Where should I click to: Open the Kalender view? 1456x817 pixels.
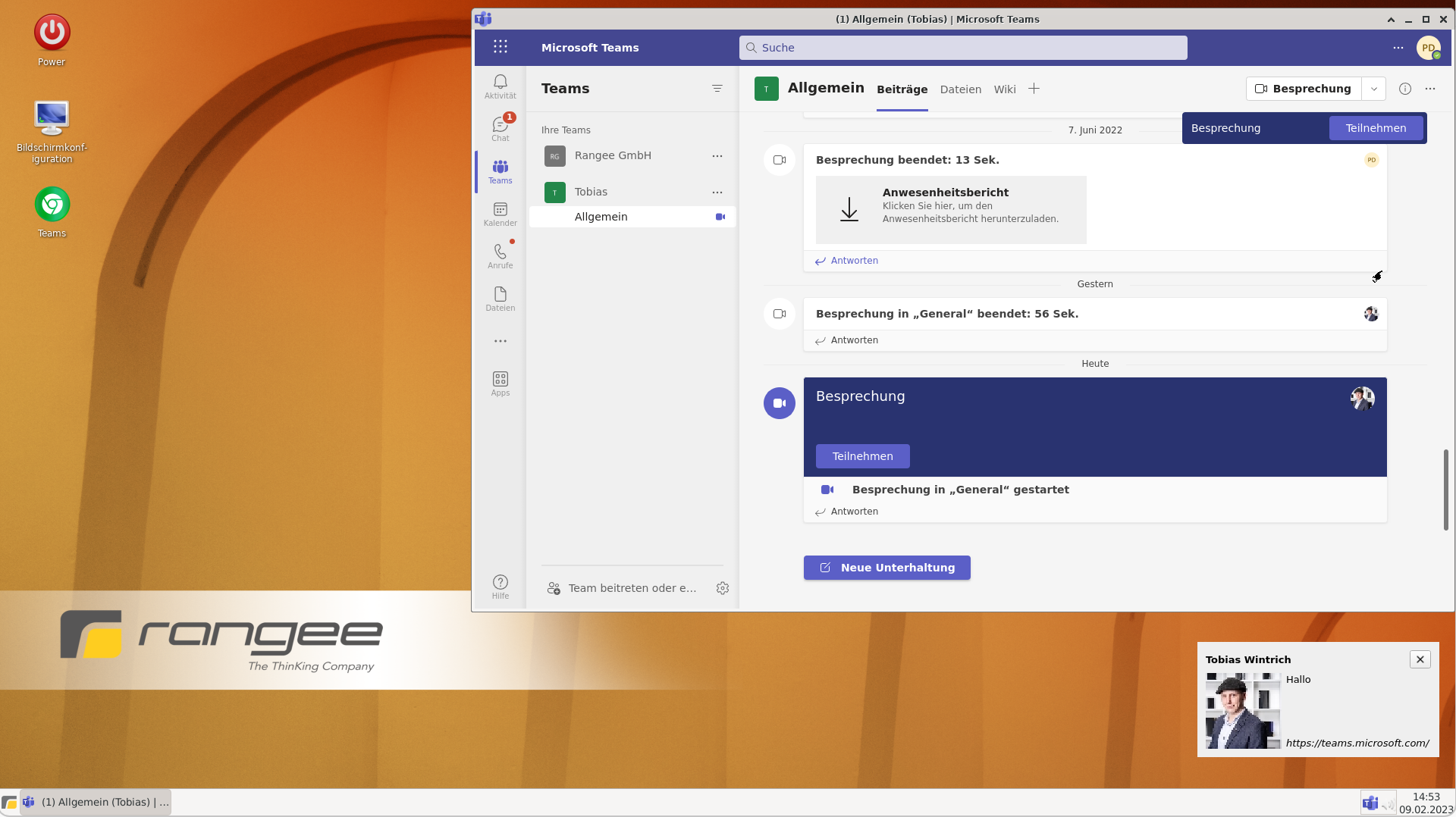tap(500, 214)
